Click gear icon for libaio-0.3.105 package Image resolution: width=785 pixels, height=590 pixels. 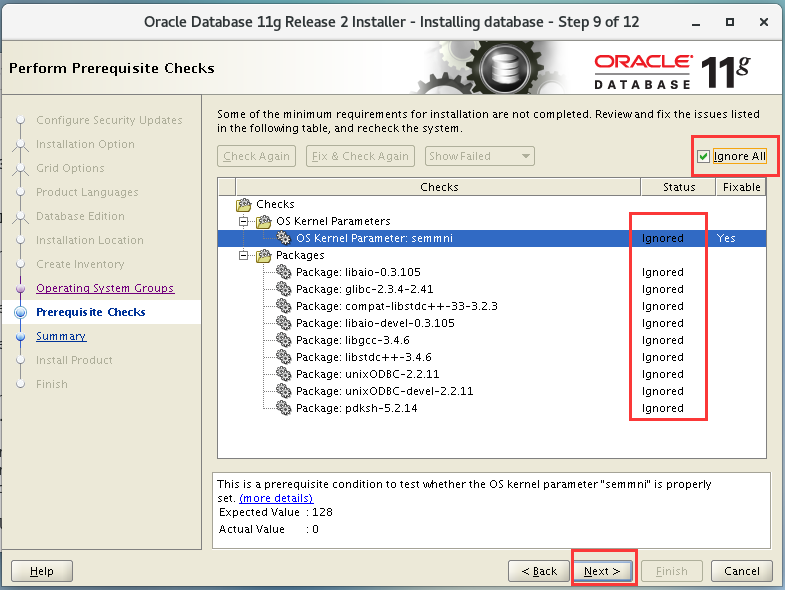pos(283,272)
